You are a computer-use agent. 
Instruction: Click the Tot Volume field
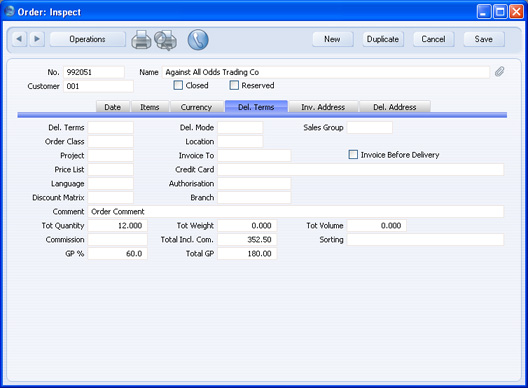point(377,226)
